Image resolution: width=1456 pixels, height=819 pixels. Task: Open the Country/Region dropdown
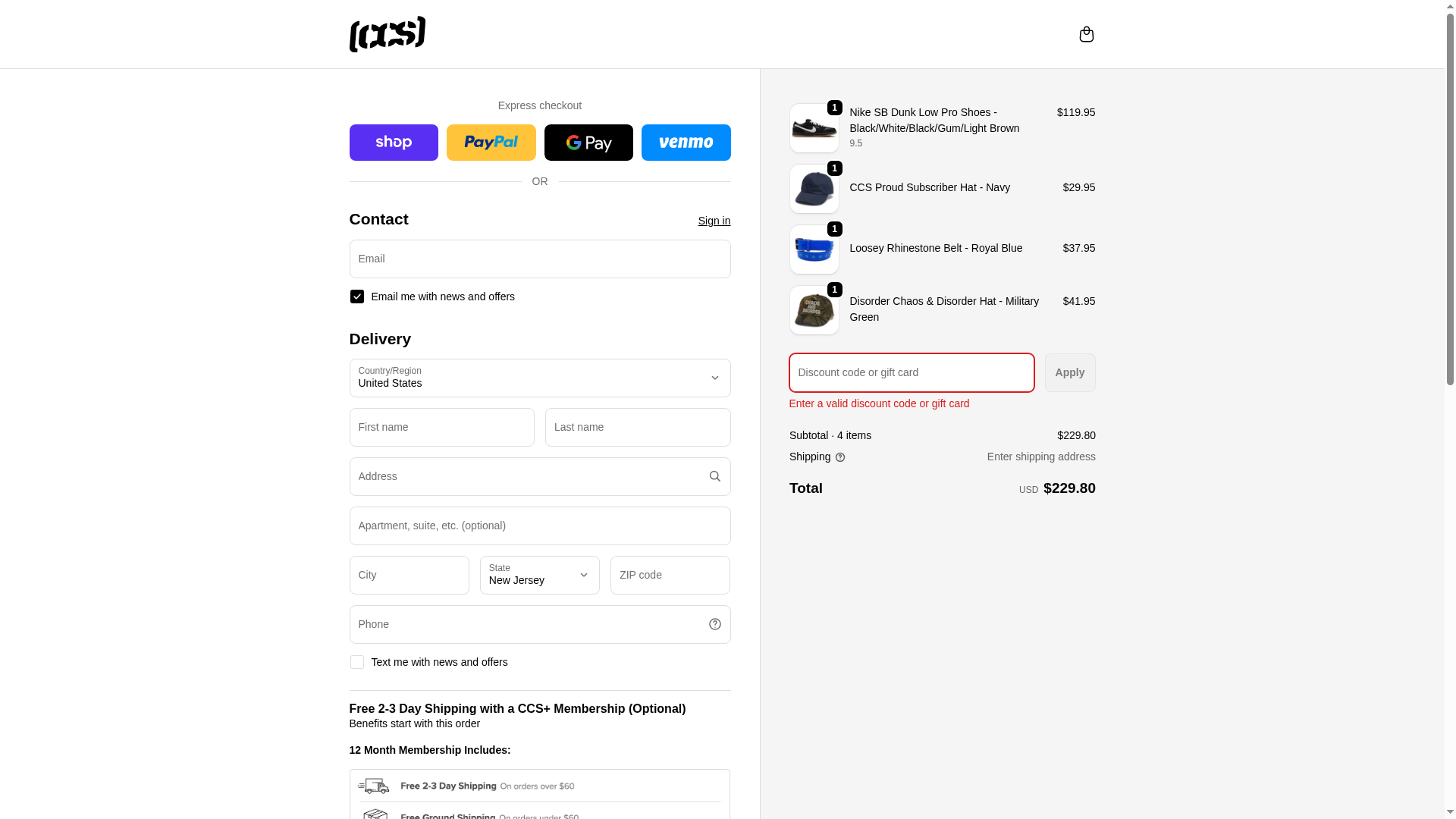coord(539,378)
